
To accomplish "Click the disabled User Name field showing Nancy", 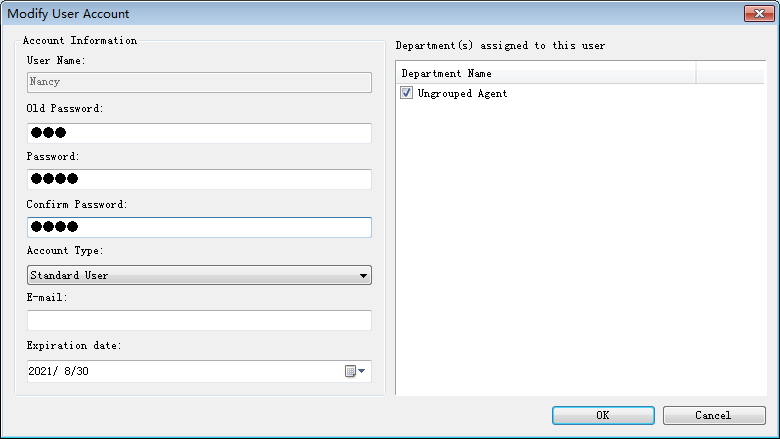I will (199, 82).
